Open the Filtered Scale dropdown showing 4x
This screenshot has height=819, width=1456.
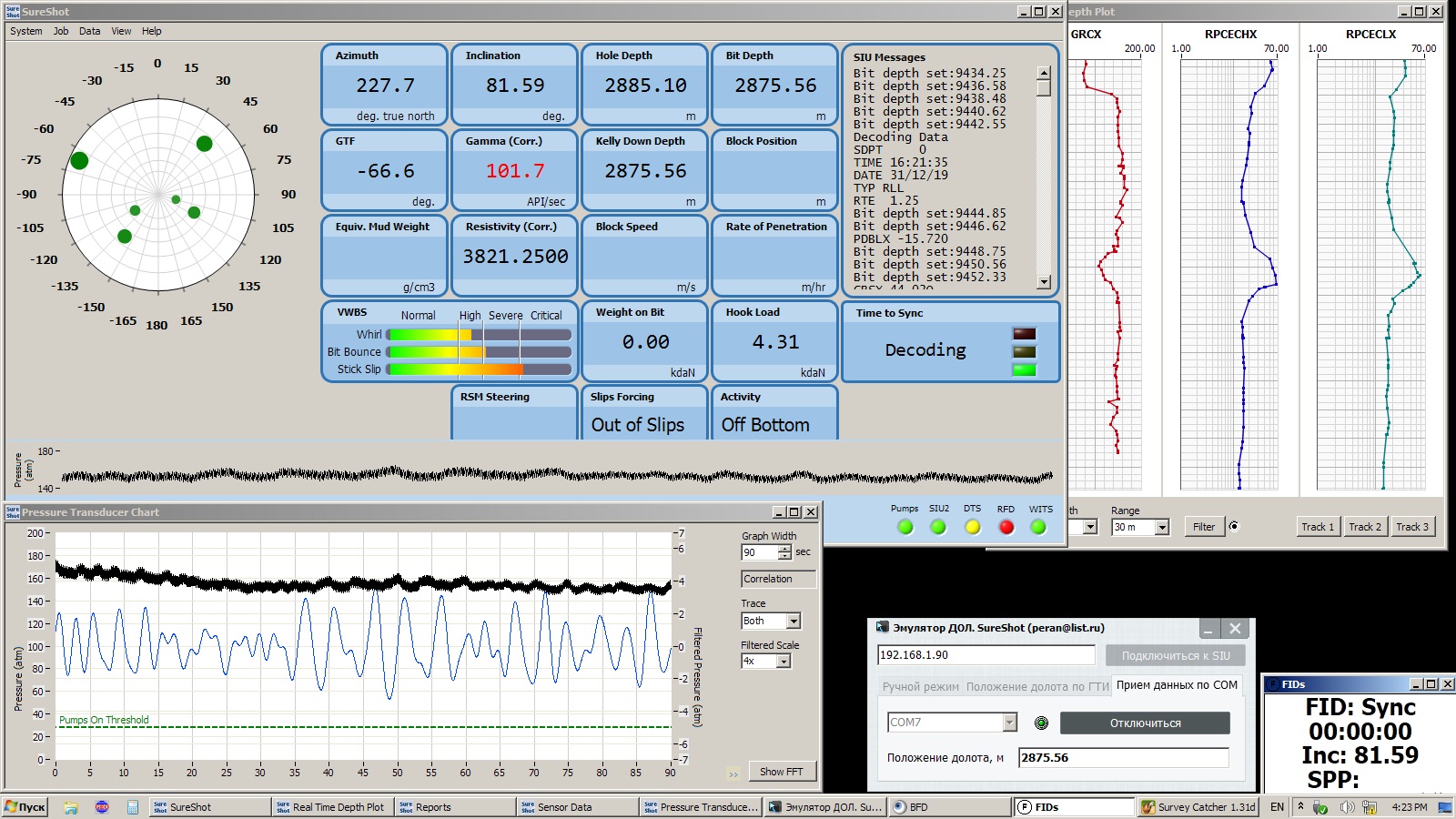coord(784,662)
